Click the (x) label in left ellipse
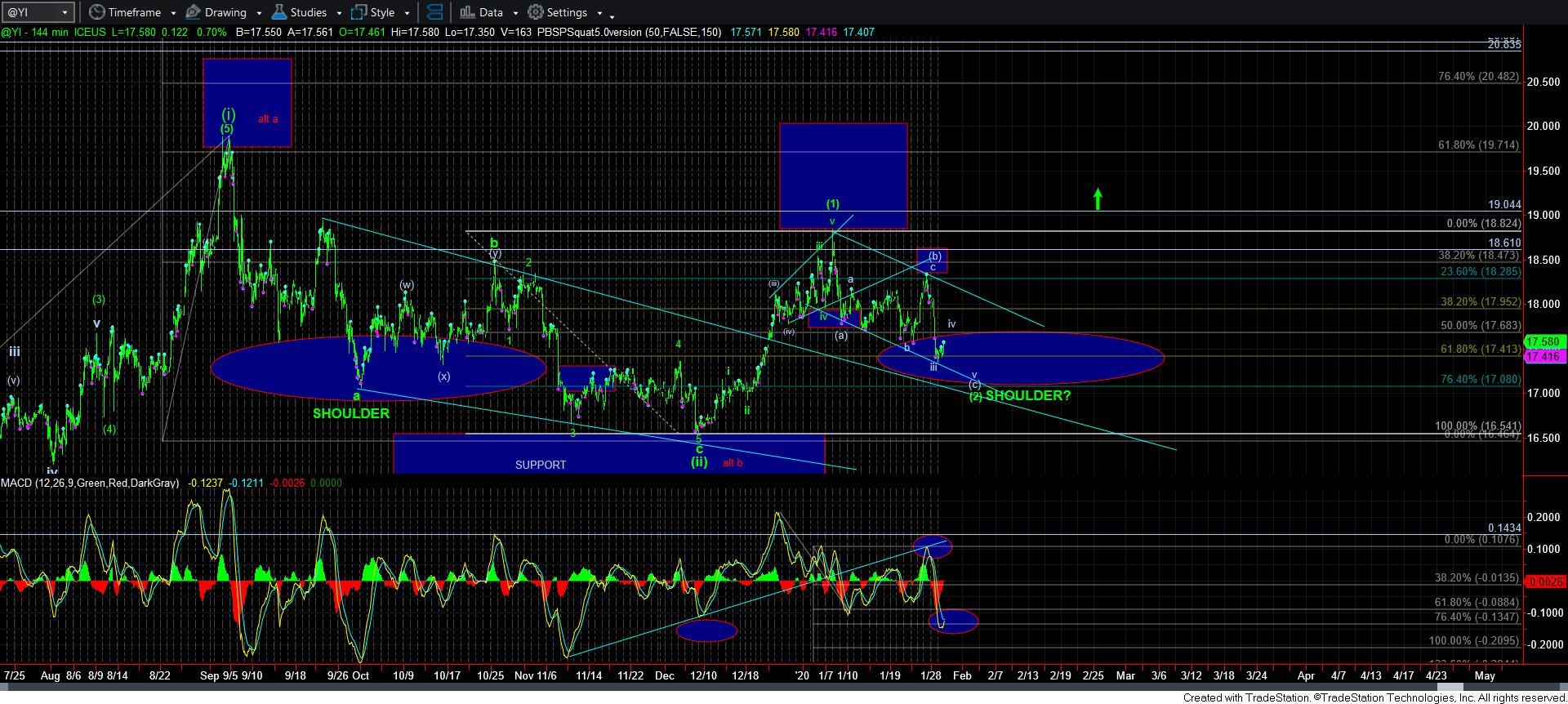The image size is (1568, 704). pos(443,377)
